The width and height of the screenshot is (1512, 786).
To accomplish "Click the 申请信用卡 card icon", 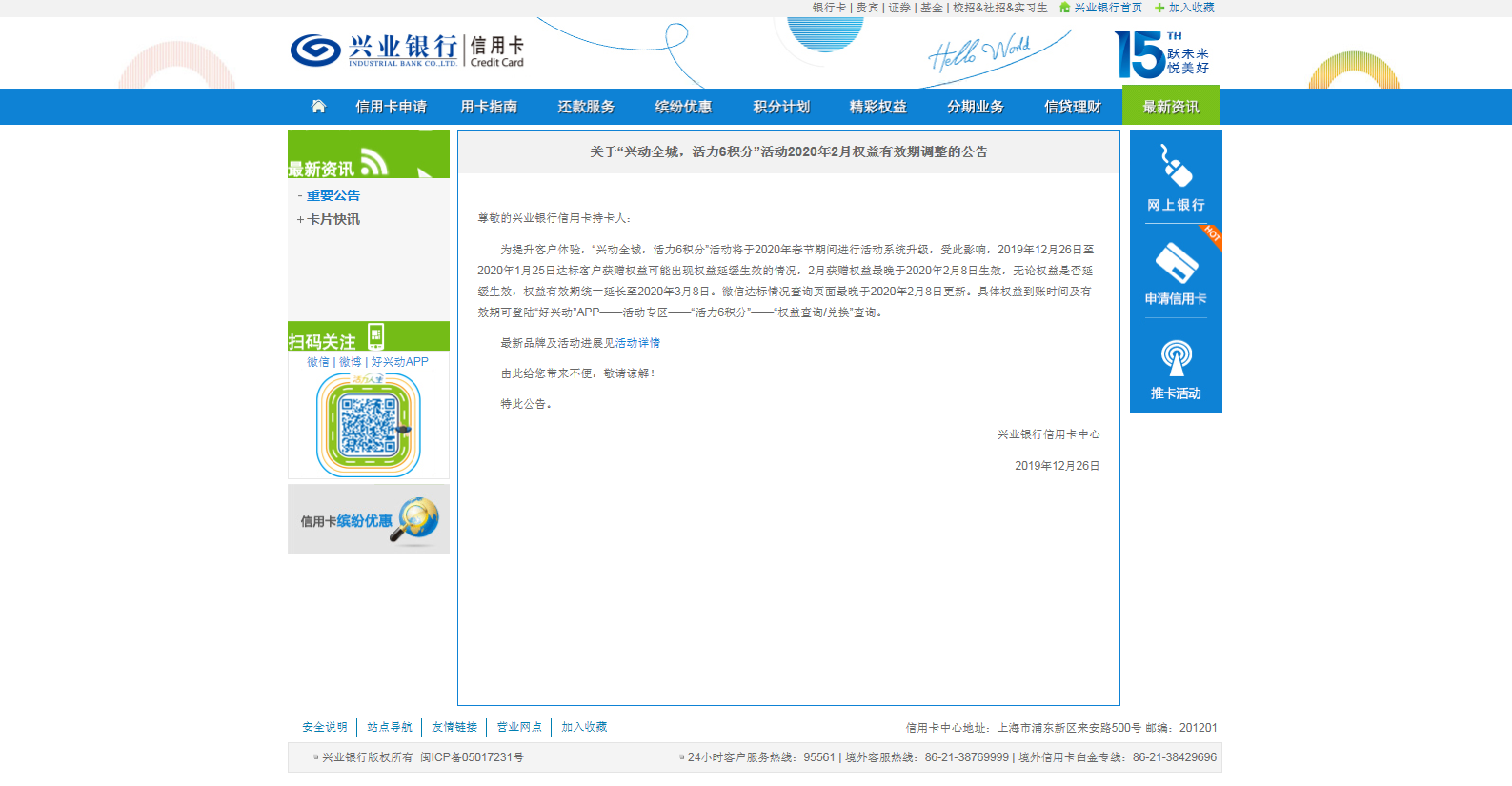I will 1176,262.
